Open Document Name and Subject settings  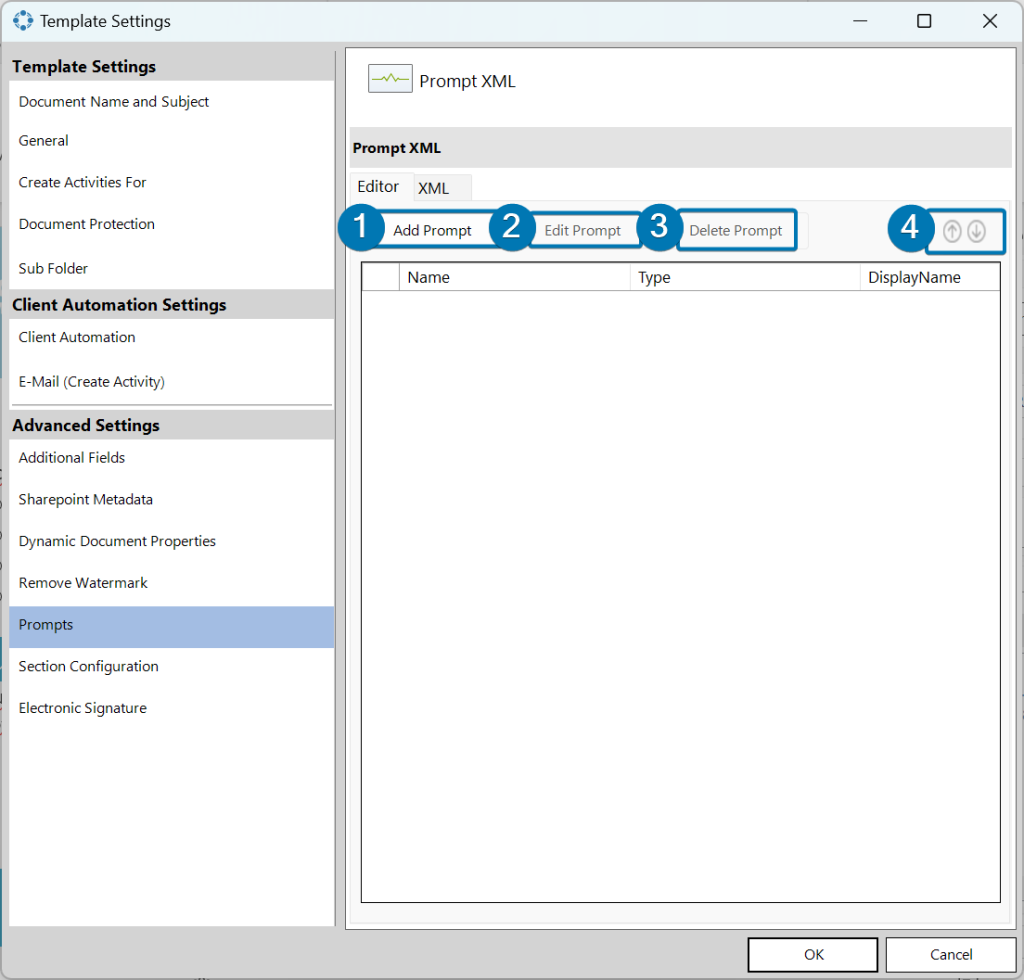tap(172, 102)
